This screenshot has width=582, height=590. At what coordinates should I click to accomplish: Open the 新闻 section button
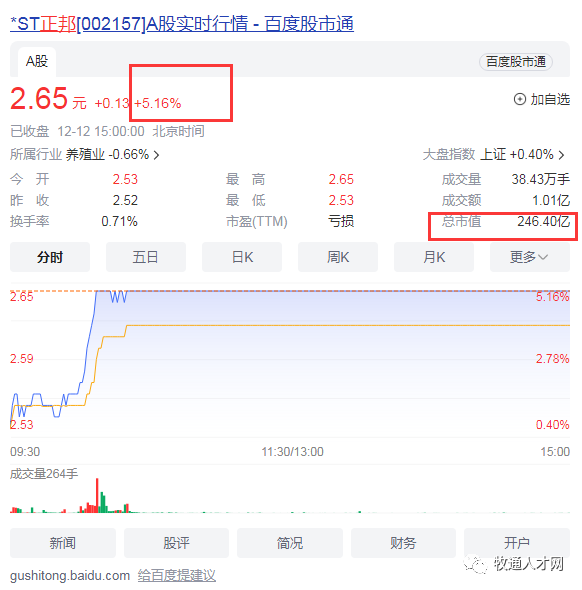(x=63, y=543)
